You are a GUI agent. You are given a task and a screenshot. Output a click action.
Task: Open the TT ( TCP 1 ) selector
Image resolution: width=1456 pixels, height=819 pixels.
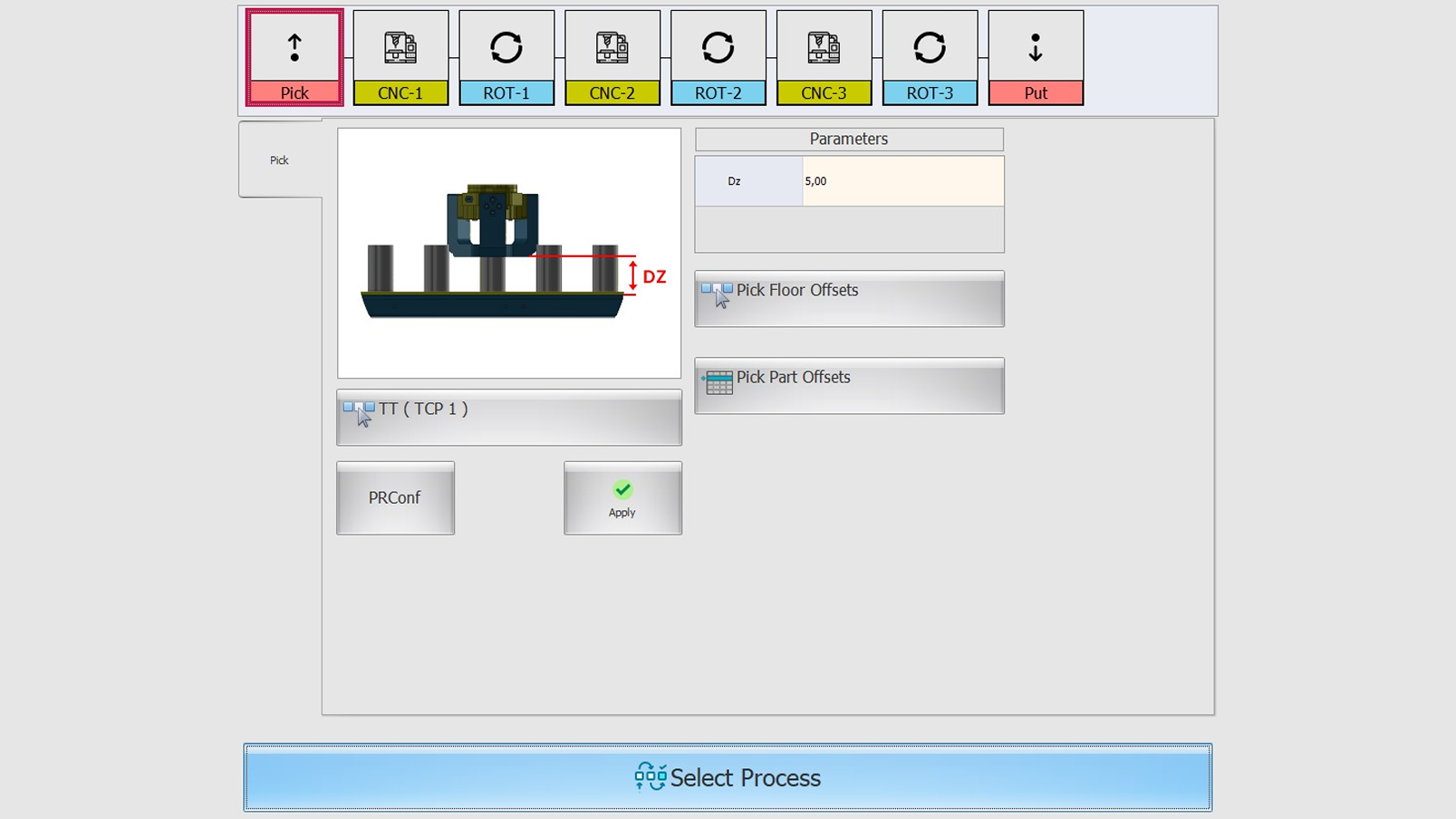point(508,418)
